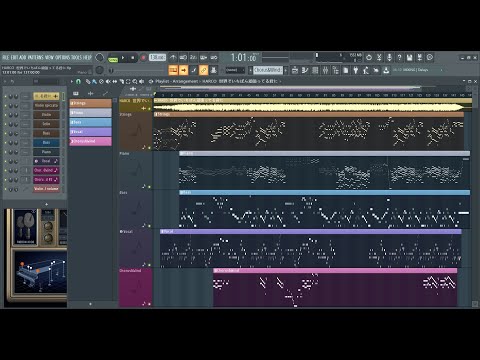Open the piano roll icon
The width and height of the screenshot is (480, 360).
tap(305, 70)
